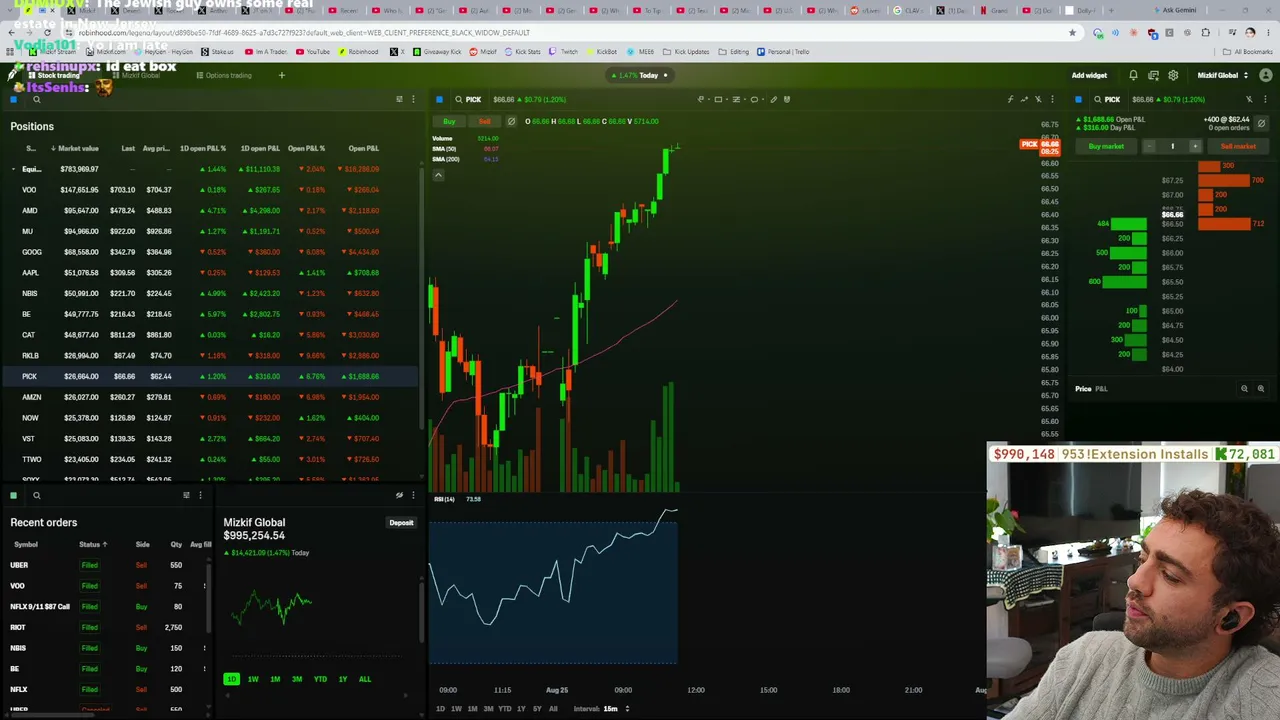Search in the Recent orders widget
1280x720 pixels.
click(x=36, y=495)
